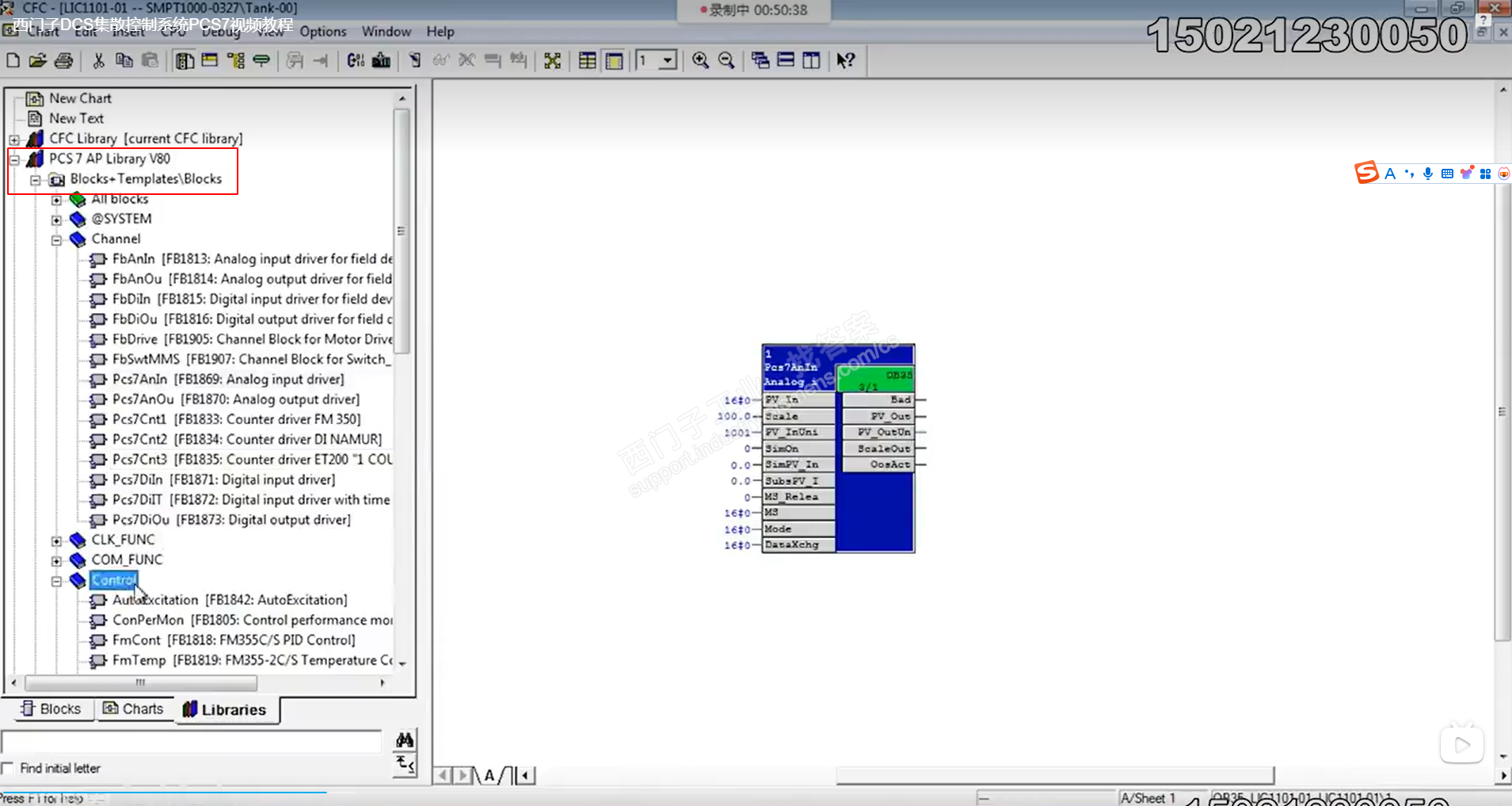The width and height of the screenshot is (1512, 806).
Task: Search catalog with the binoculars icon
Action: point(405,740)
